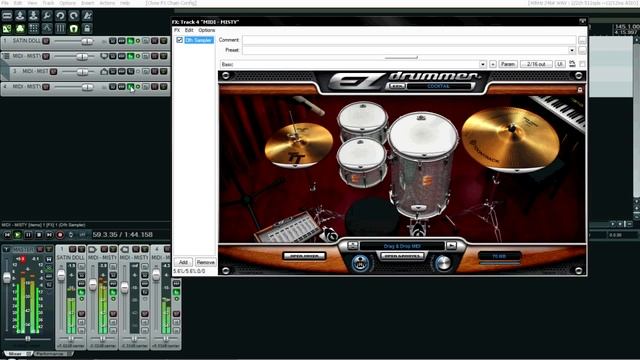640x360 pixels.
Task: Open main REAPER Track menu
Action: click(x=48, y=3)
